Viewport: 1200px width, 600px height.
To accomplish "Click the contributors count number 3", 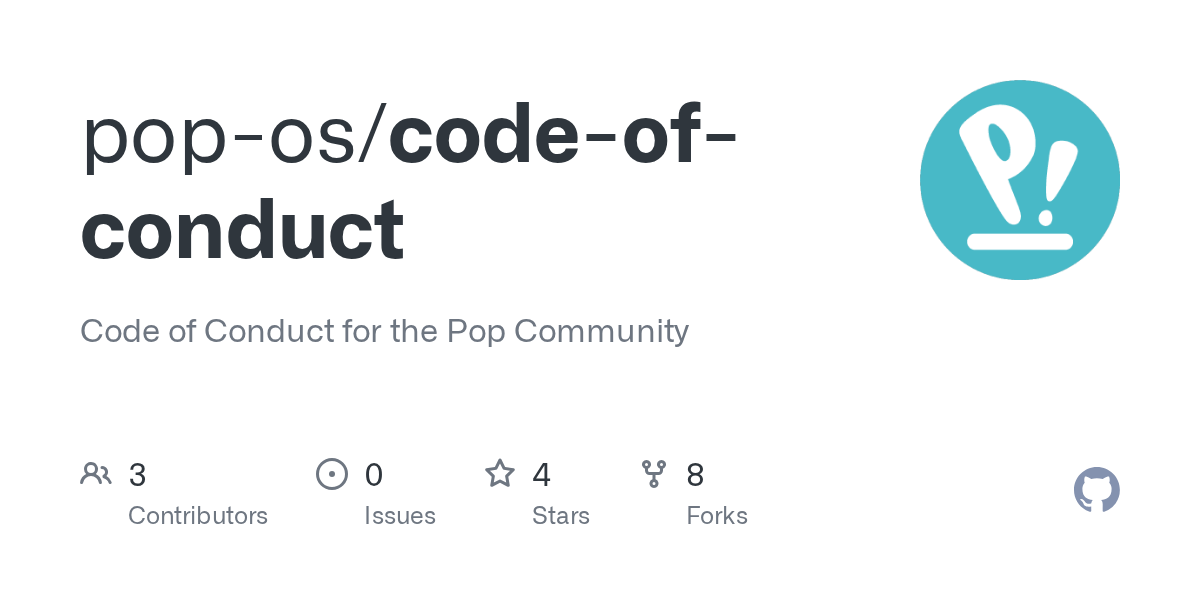I will click(138, 474).
